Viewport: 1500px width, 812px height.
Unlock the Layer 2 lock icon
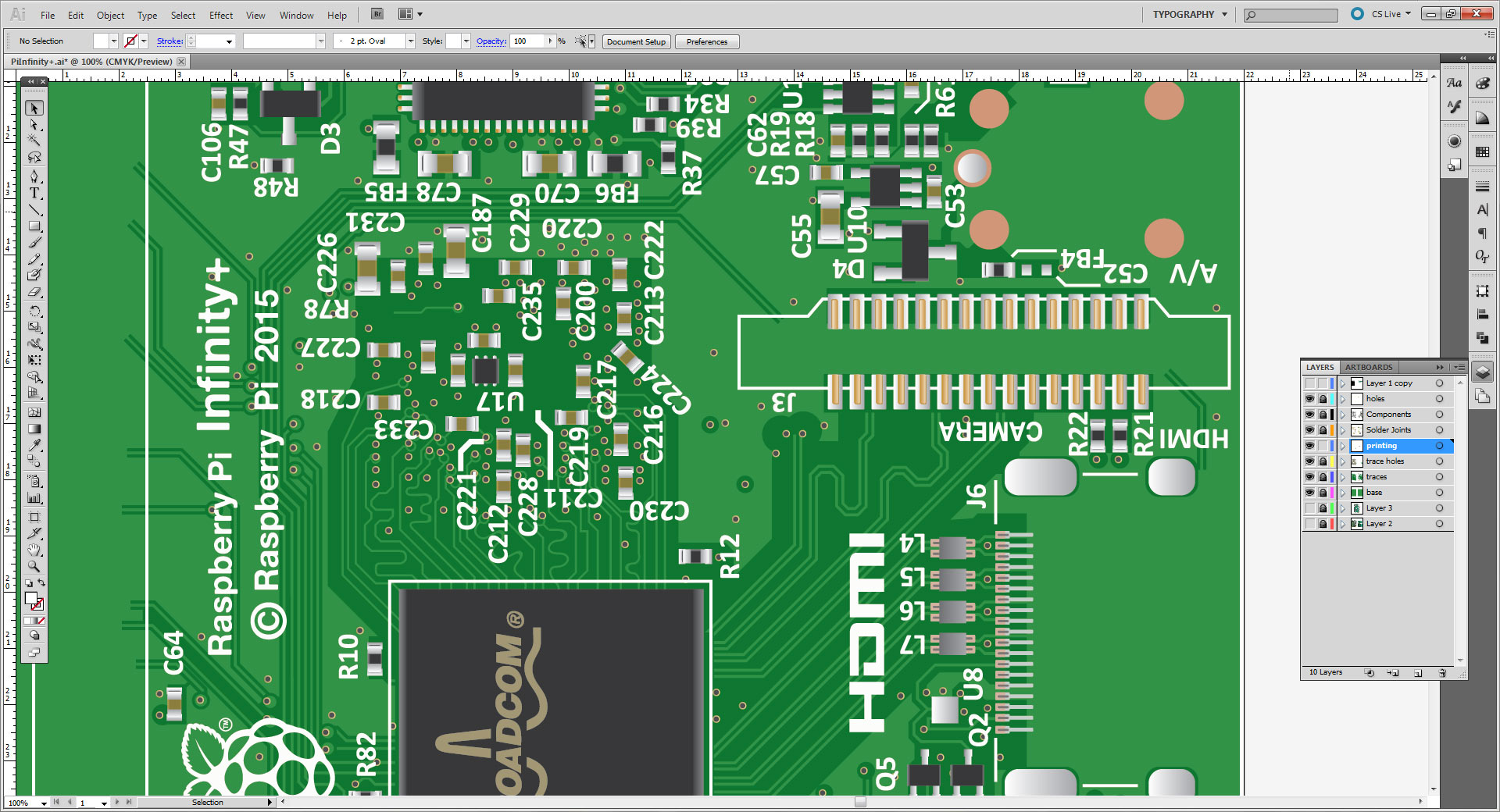pyautogui.click(x=1323, y=524)
